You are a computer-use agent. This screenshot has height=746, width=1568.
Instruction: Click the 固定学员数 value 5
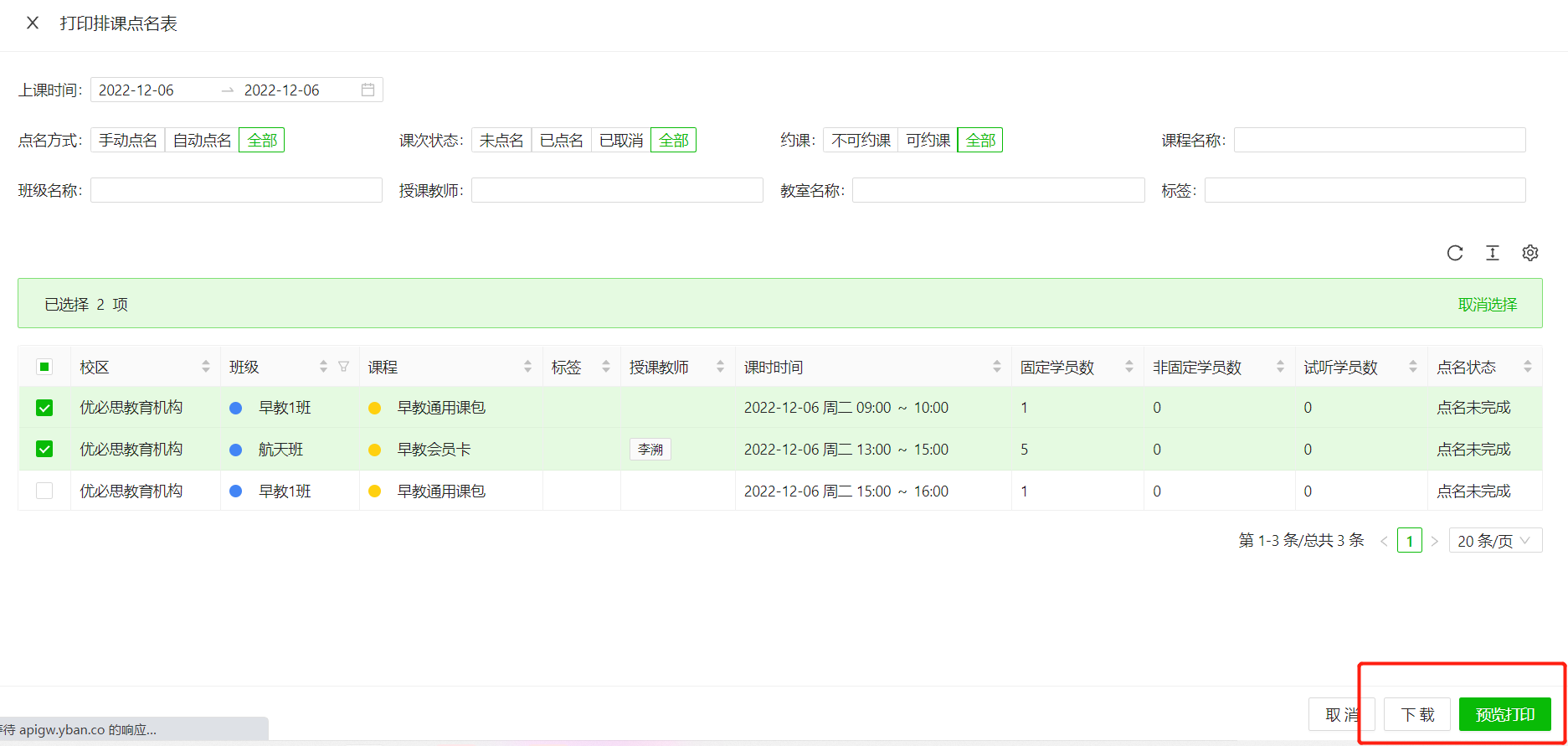(x=1025, y=450)
